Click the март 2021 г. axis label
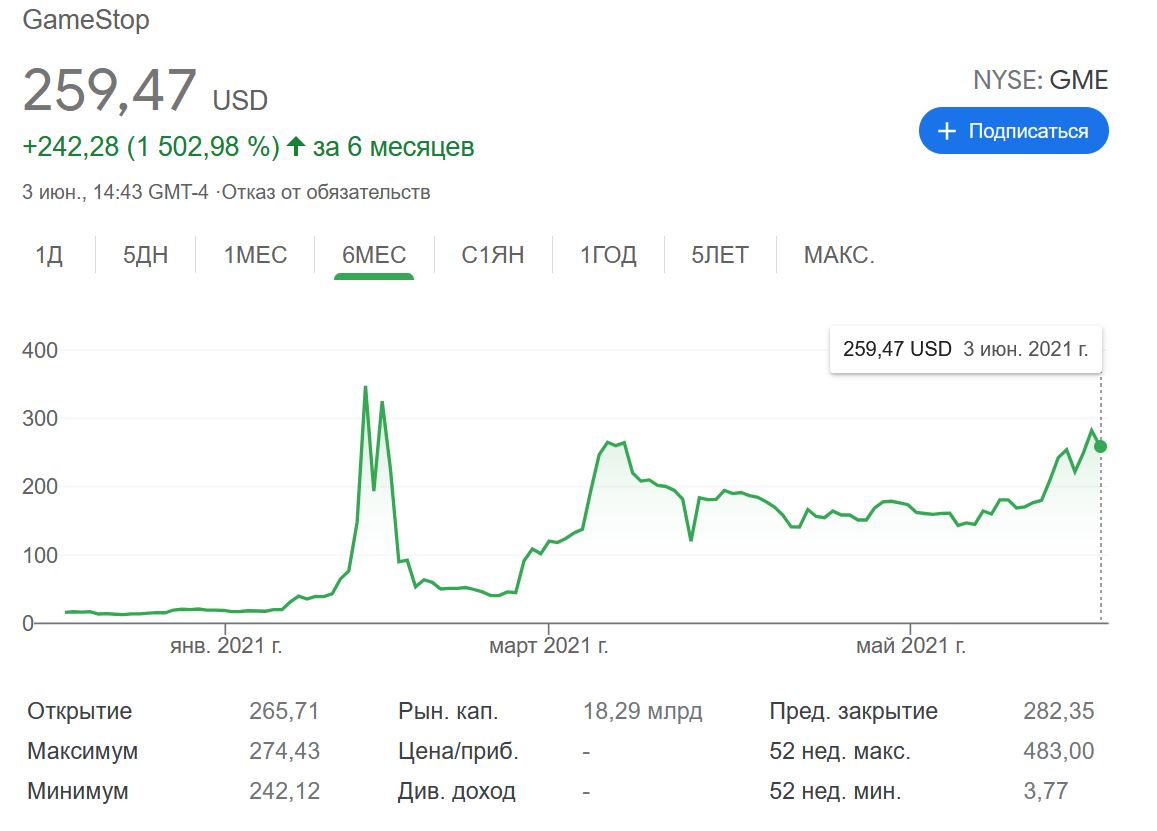This screenshot has height=831, width=1157. (x=548, y=647)
